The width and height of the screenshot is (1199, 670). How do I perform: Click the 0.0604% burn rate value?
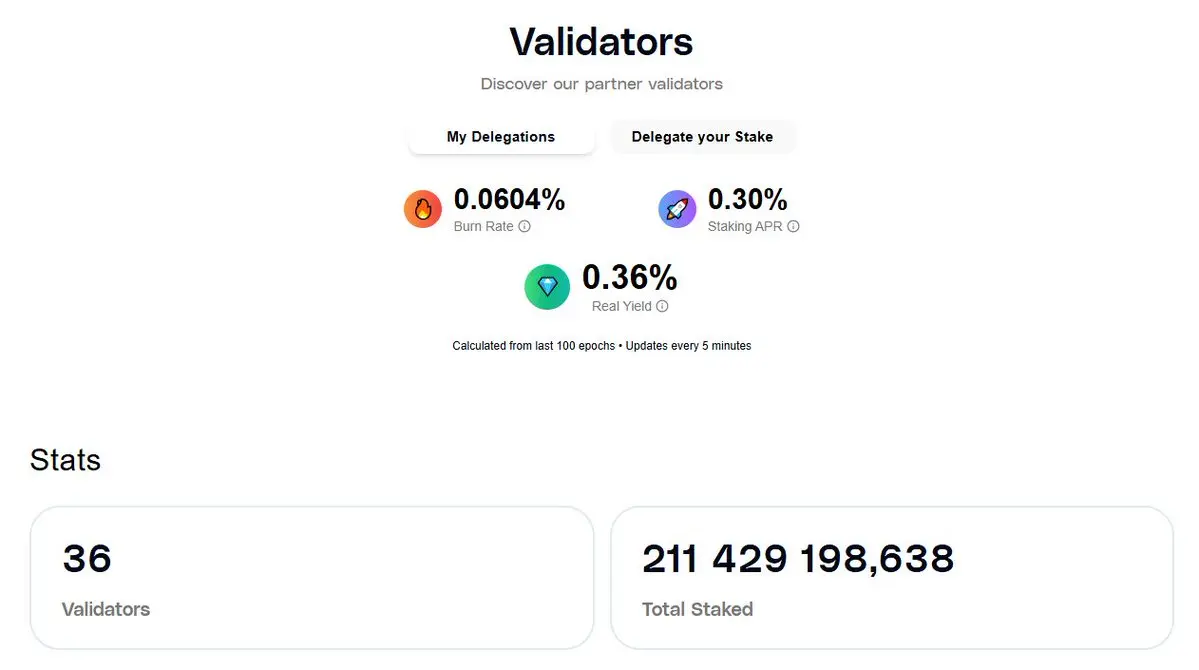tap(509, 200)
